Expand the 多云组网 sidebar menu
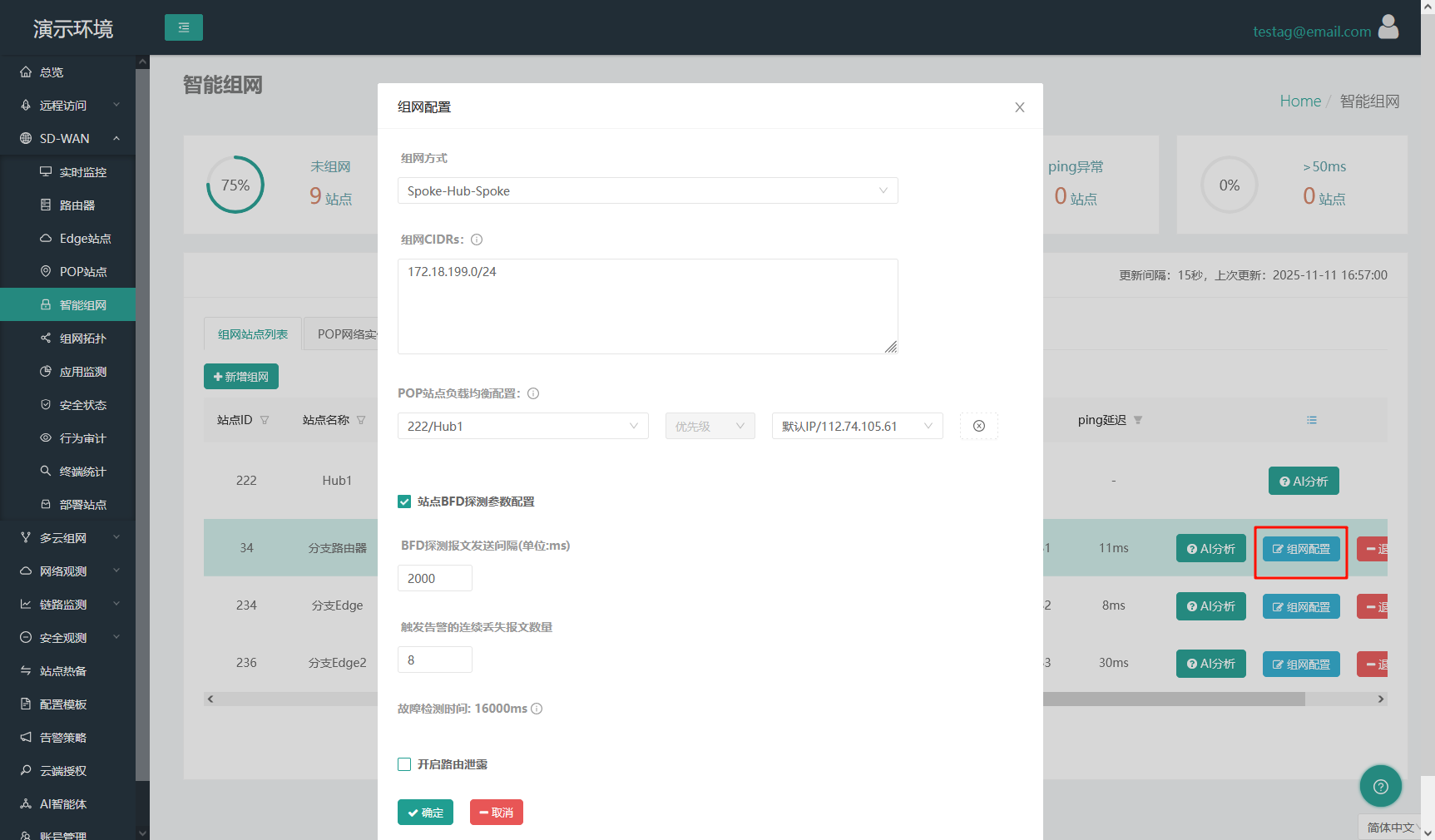 click(67, 538)
